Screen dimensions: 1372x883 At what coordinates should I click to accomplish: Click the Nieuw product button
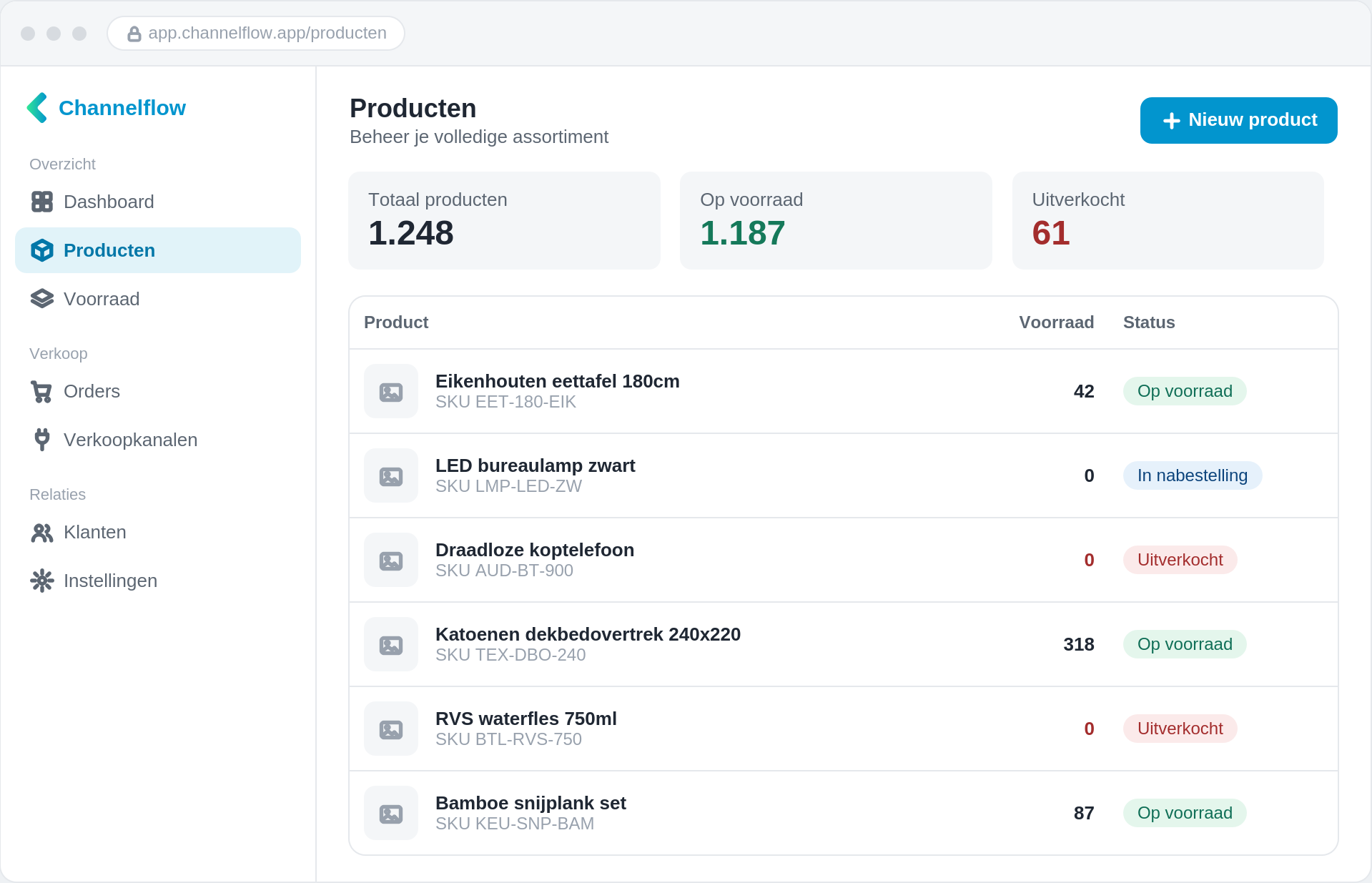(x=1238, y=120)
